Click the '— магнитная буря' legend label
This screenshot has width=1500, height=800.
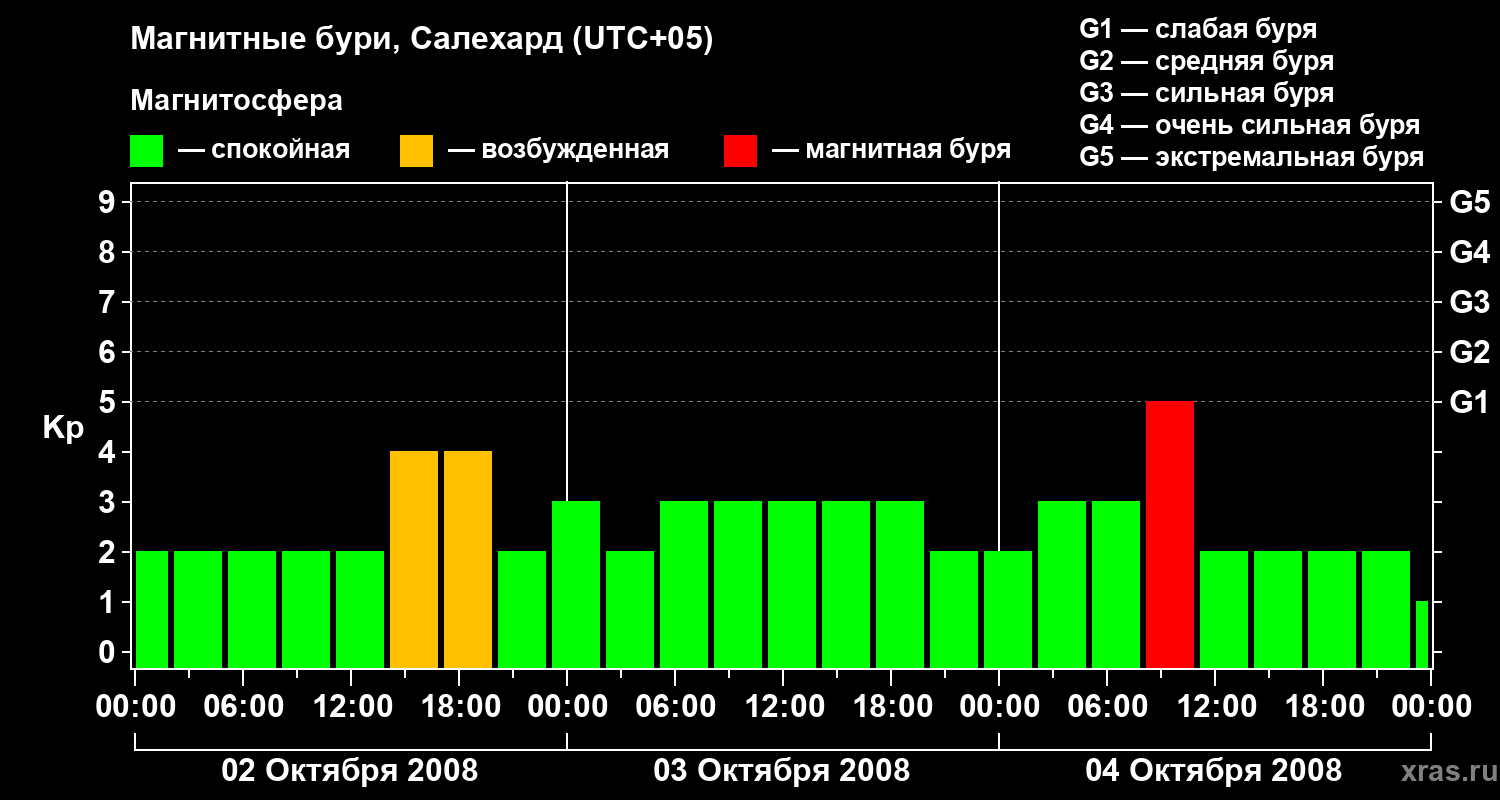[x=892, y=151]
